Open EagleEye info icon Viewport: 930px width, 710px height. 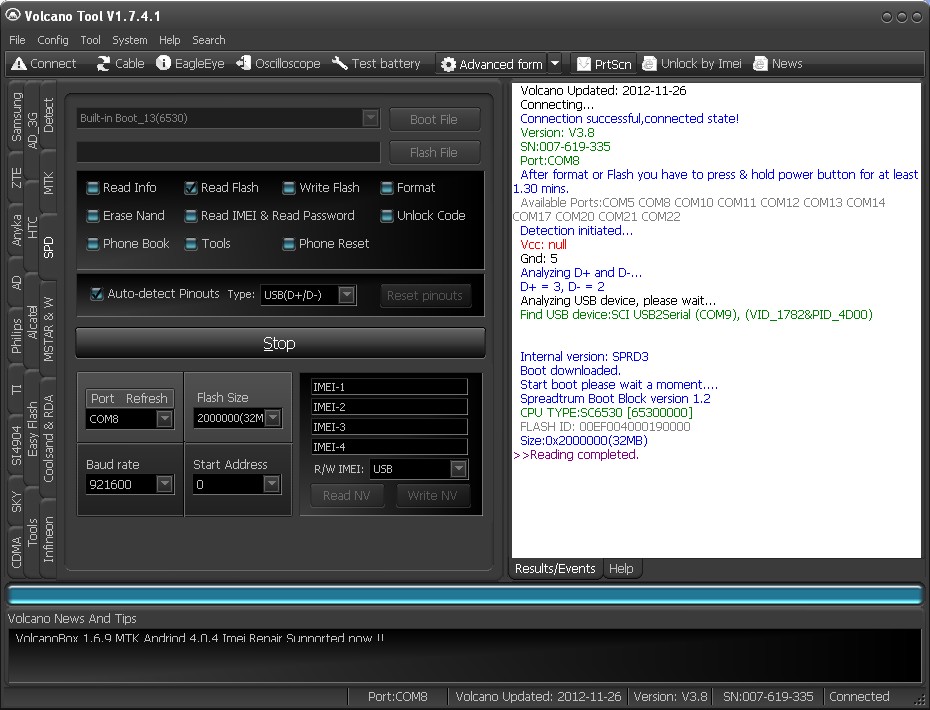(163, 63)
